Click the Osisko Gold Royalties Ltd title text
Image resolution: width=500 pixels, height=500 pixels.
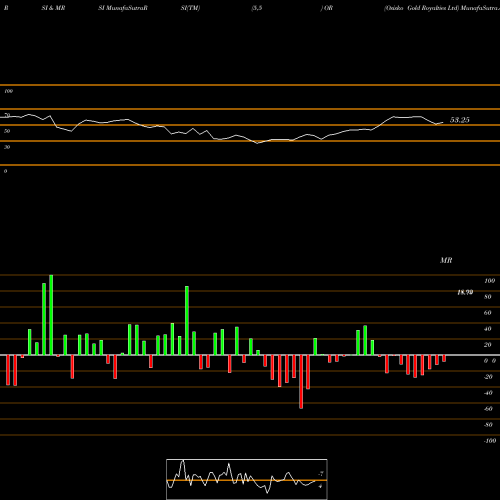(422, 8)
